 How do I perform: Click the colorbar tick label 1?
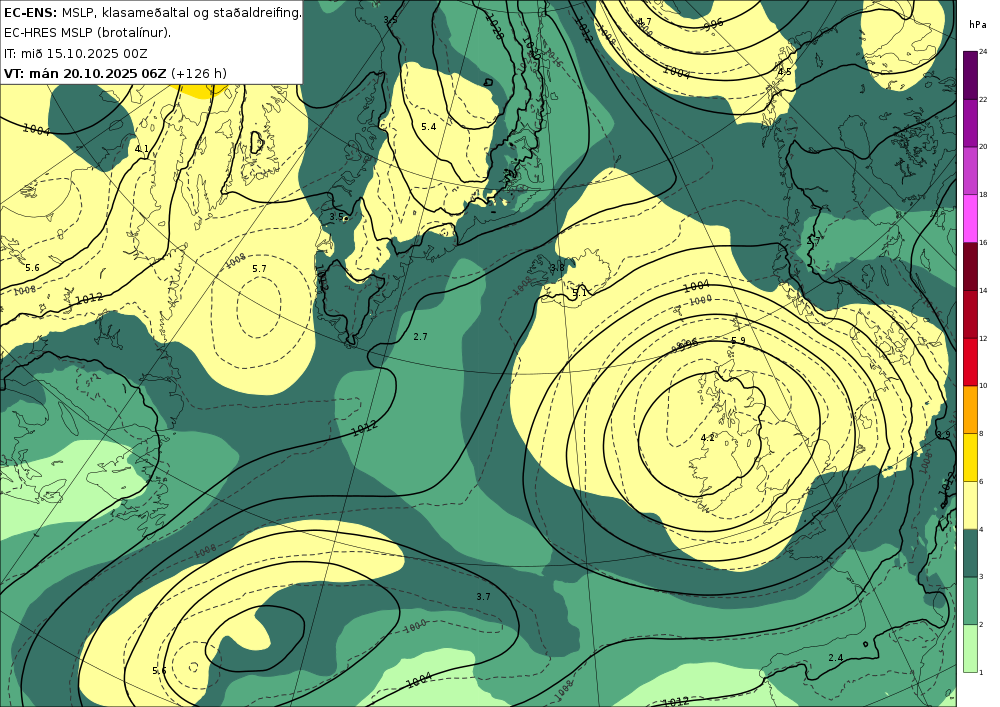tap(981, 672)
